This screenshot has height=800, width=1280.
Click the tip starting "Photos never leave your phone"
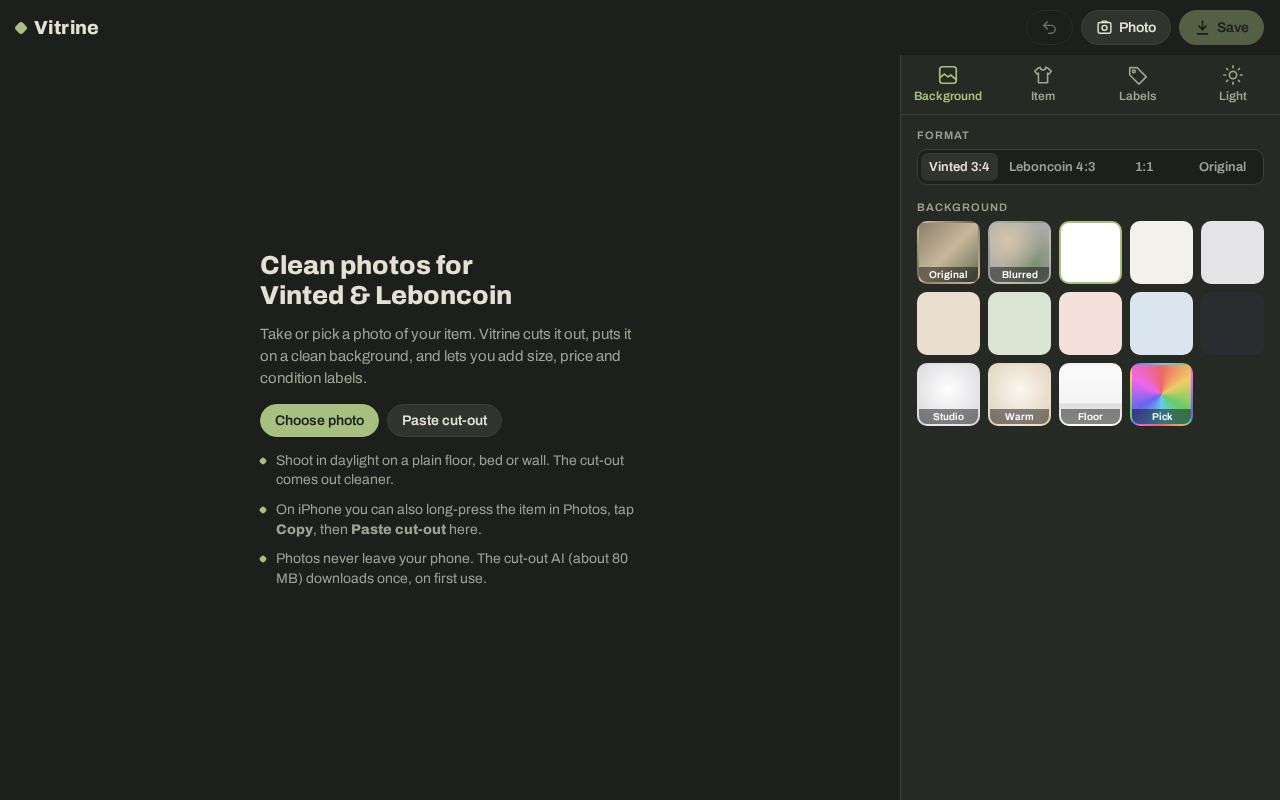coord(452,568)
